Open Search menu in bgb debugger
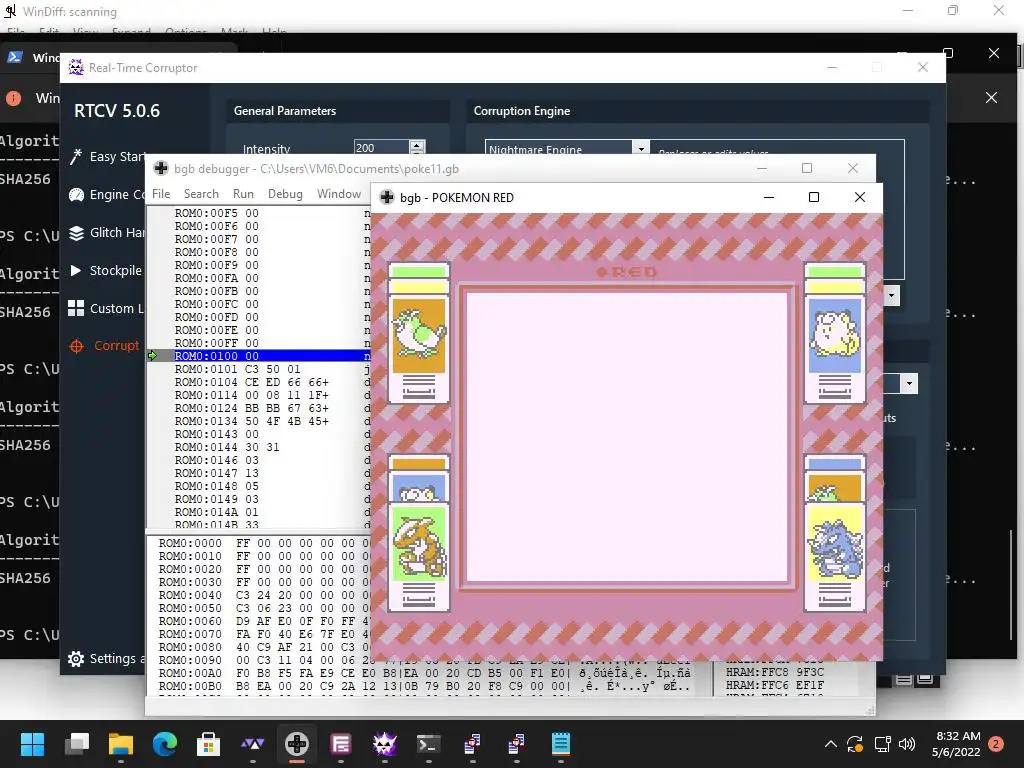The width and height of the screenshot is (1024, 768). tap(201, 194)
